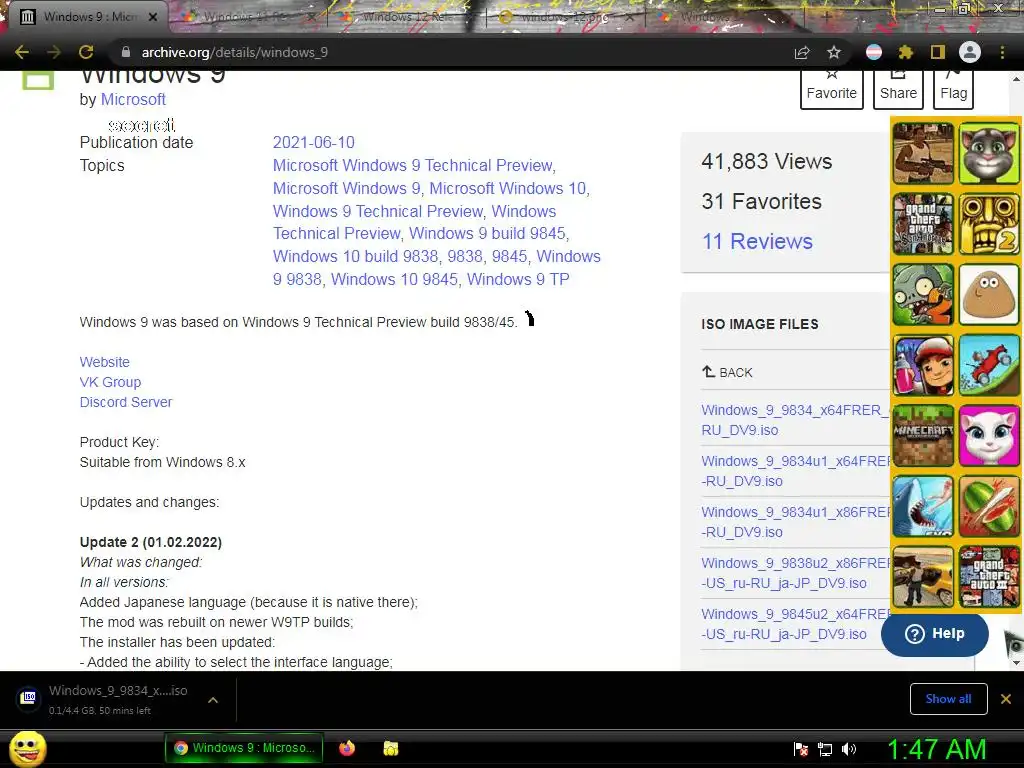The height and width of the screenshot is (768, 1024).
Task: Open the Minecraft game icon
Action: click(x=923, y=436)
